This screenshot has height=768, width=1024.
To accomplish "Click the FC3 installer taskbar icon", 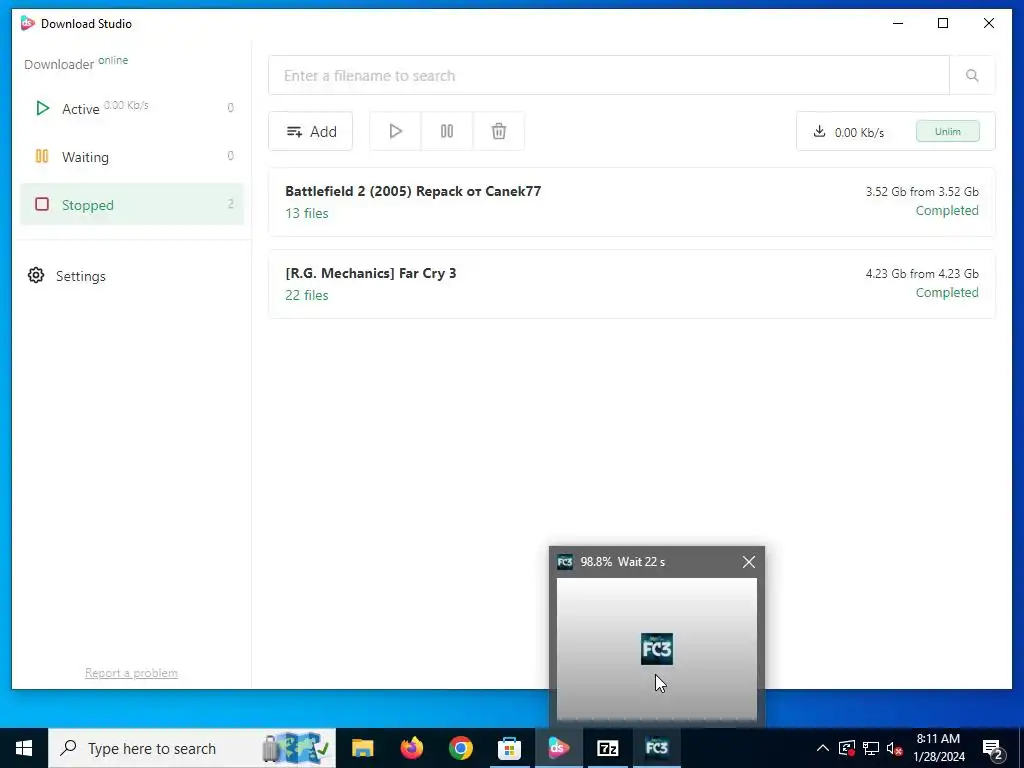I will click(656, 748).
